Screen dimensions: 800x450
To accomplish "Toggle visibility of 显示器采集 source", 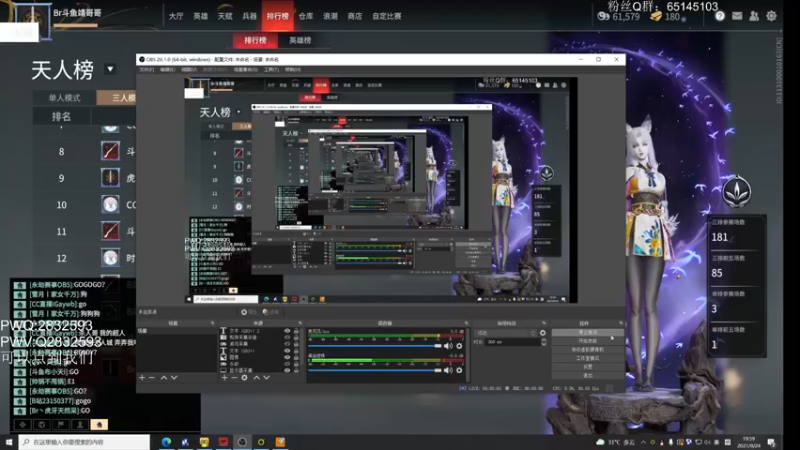I will 287,370.
